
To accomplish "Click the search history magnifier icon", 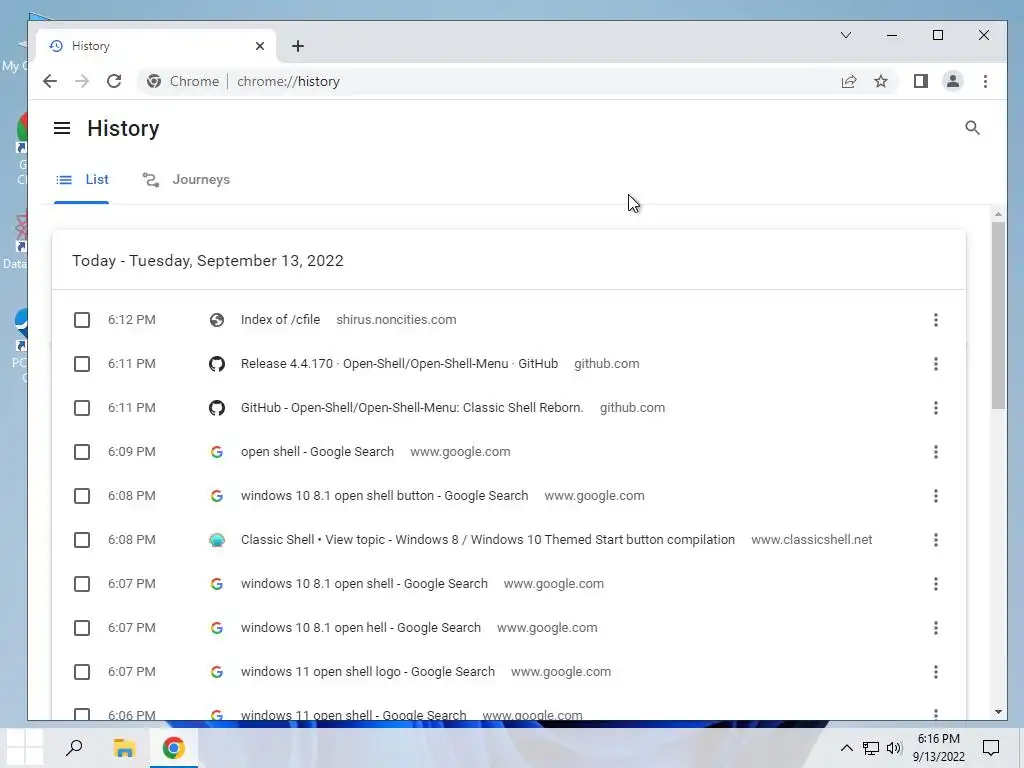I will [972, 128].
